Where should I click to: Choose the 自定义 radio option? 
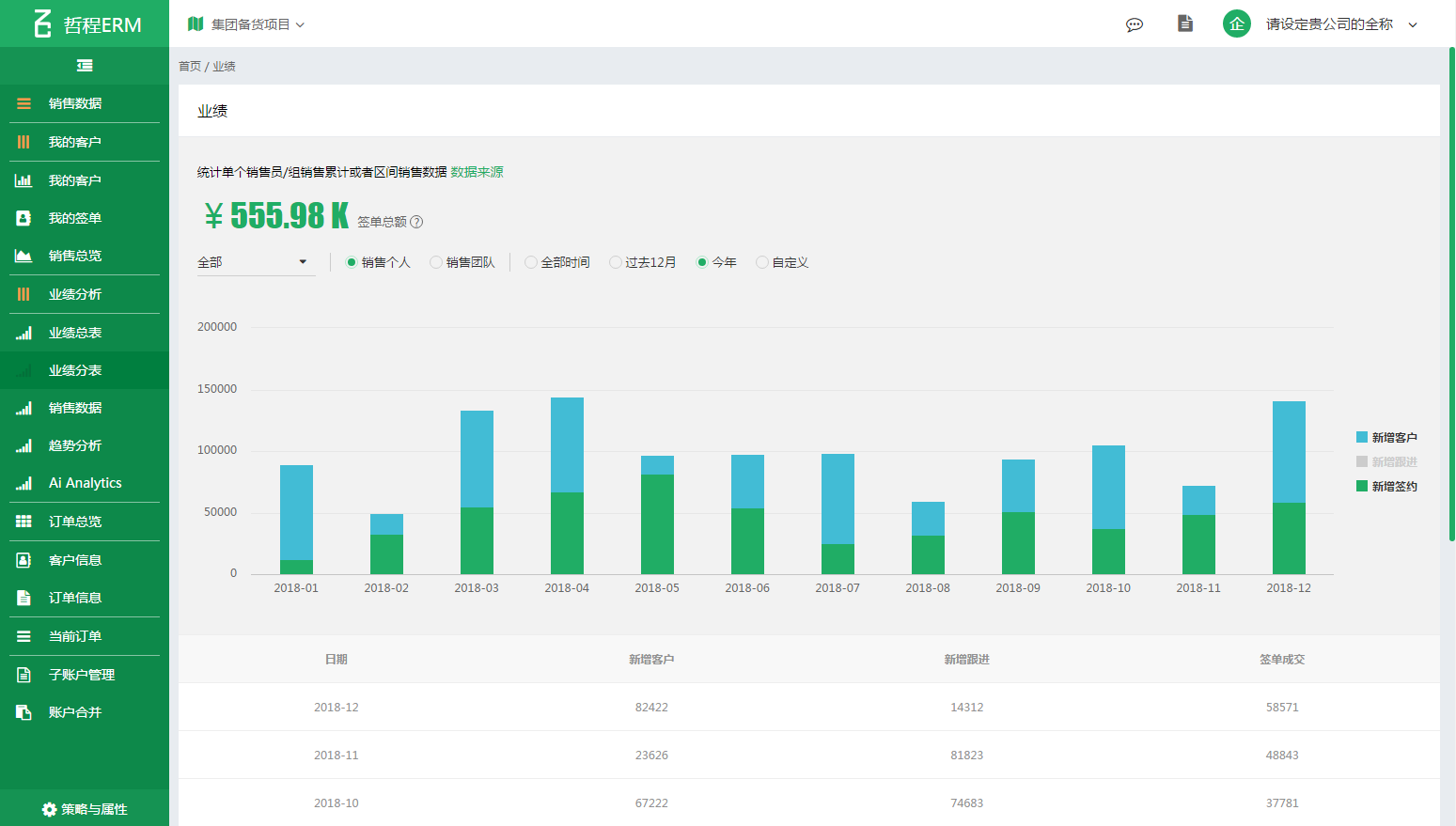(762, 262)
